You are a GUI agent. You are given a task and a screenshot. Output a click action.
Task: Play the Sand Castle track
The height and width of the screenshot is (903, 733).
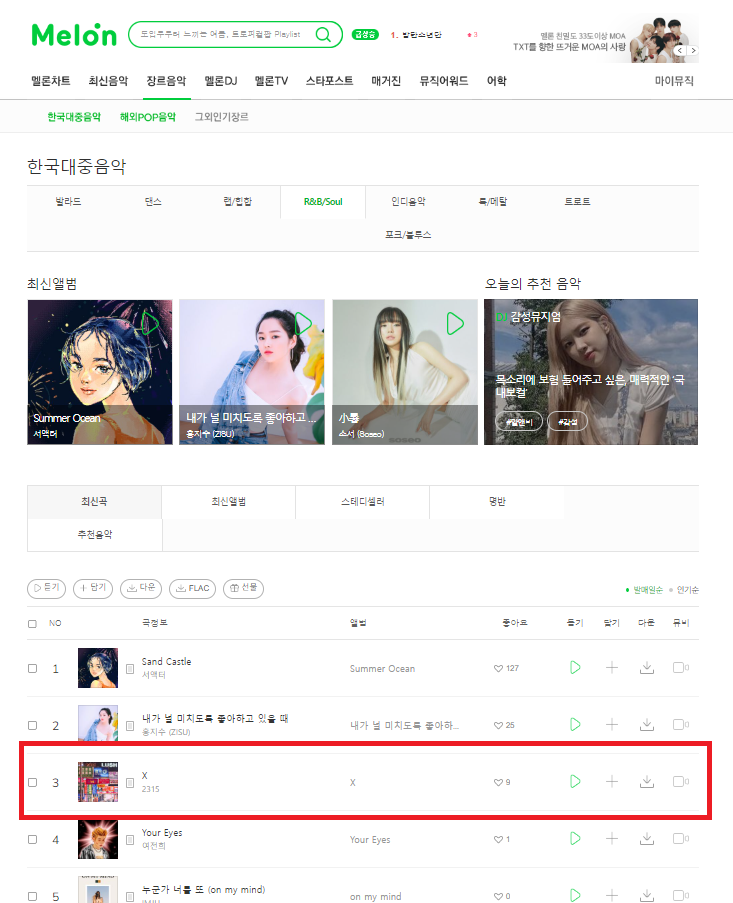point(575,667)
